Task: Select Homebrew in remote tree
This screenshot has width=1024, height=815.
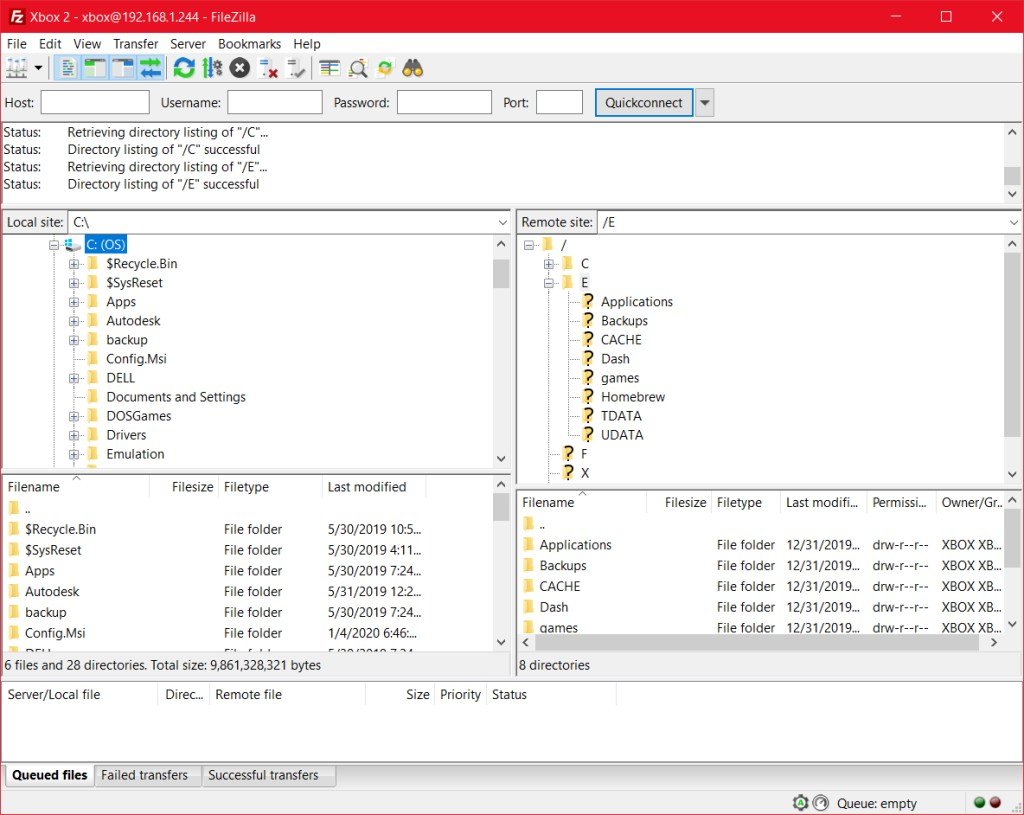Action: 633,397
